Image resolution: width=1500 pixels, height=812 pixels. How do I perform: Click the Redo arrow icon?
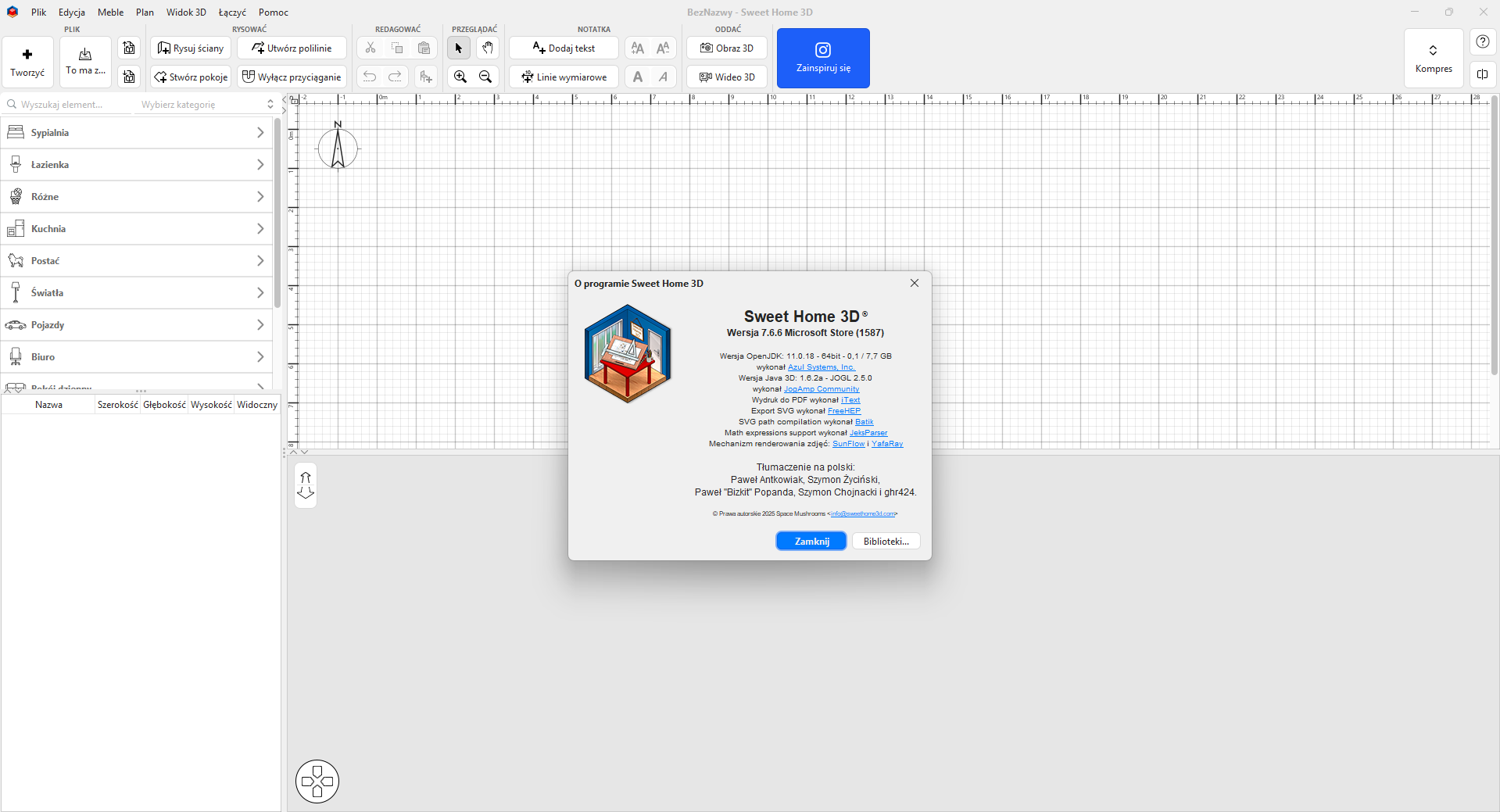click(396, 77)
